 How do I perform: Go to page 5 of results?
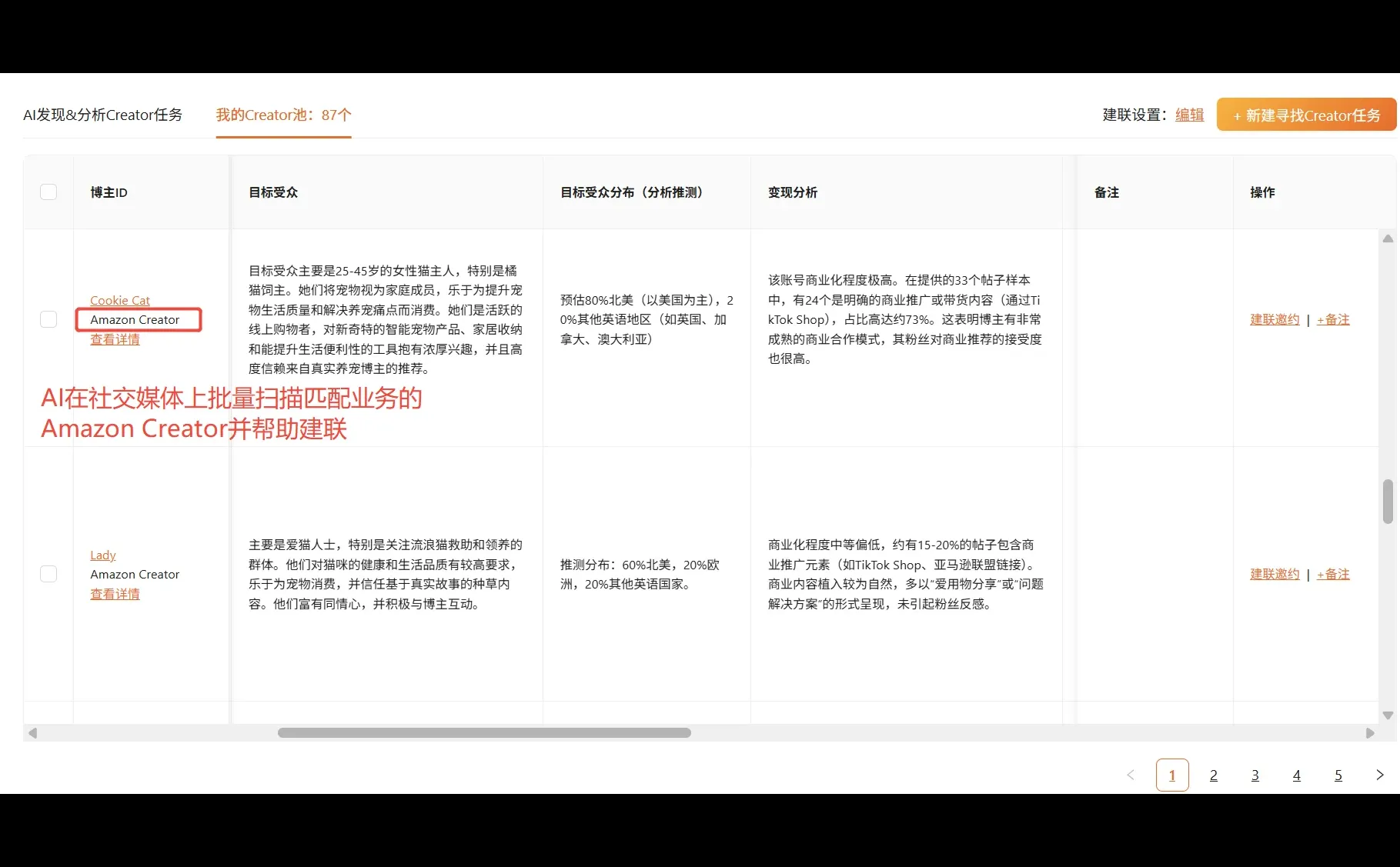click(1338, 775)
